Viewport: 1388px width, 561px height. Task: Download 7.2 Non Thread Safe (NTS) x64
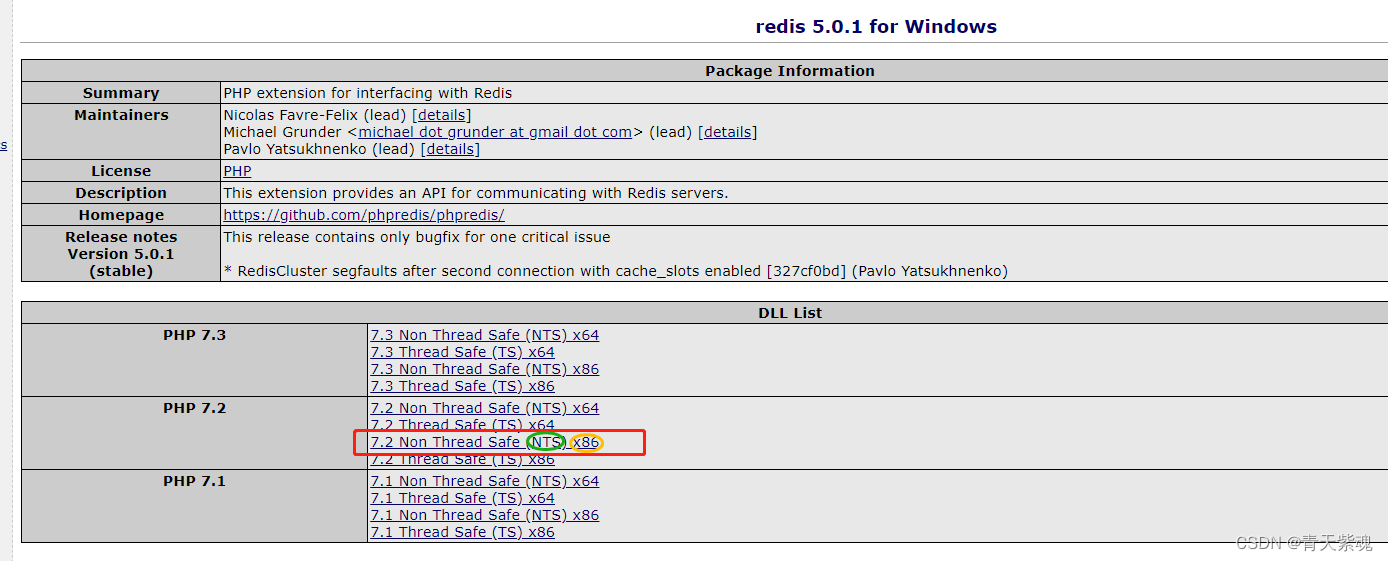(485, 408)
